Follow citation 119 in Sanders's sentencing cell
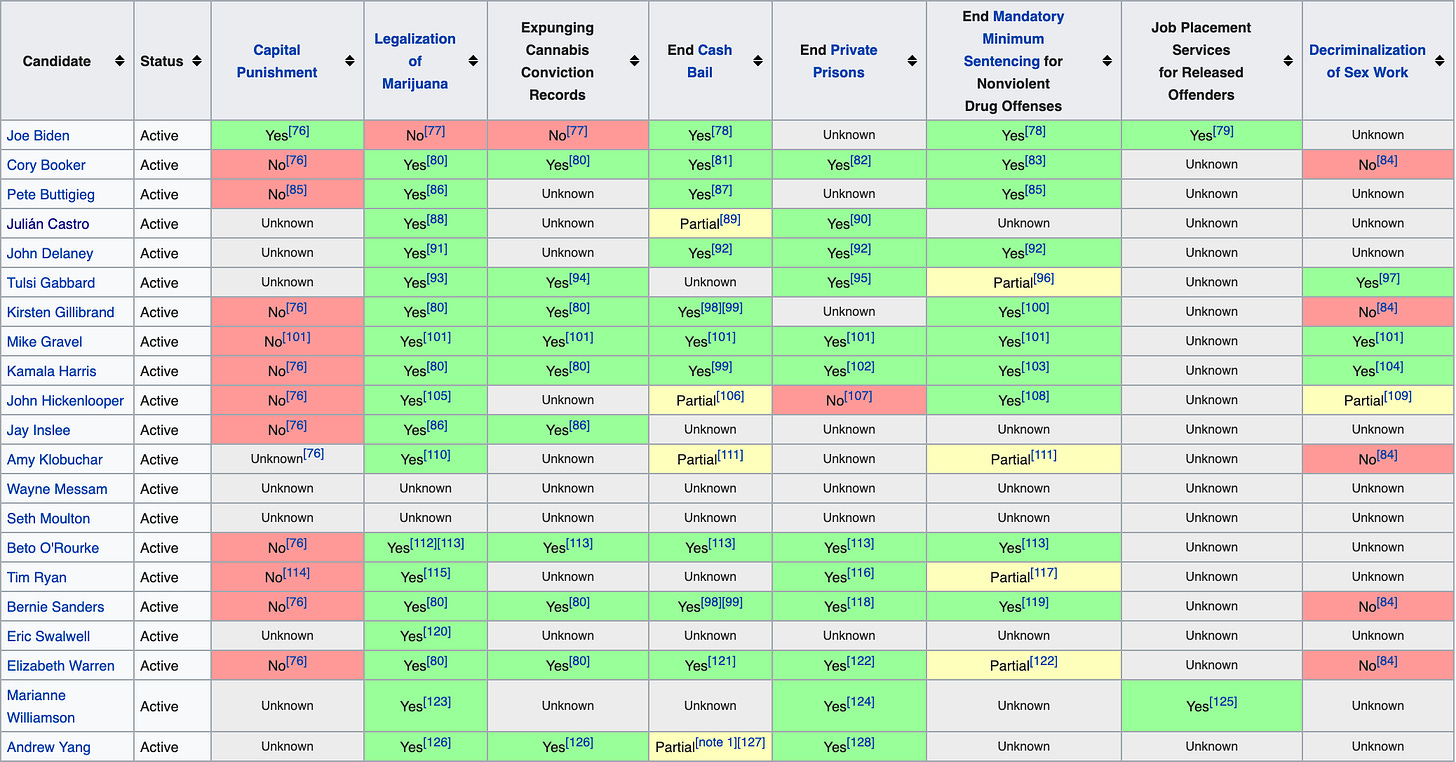Image resolution: width=1456 pixels, height=762 pixels. tap(1037, 602)
